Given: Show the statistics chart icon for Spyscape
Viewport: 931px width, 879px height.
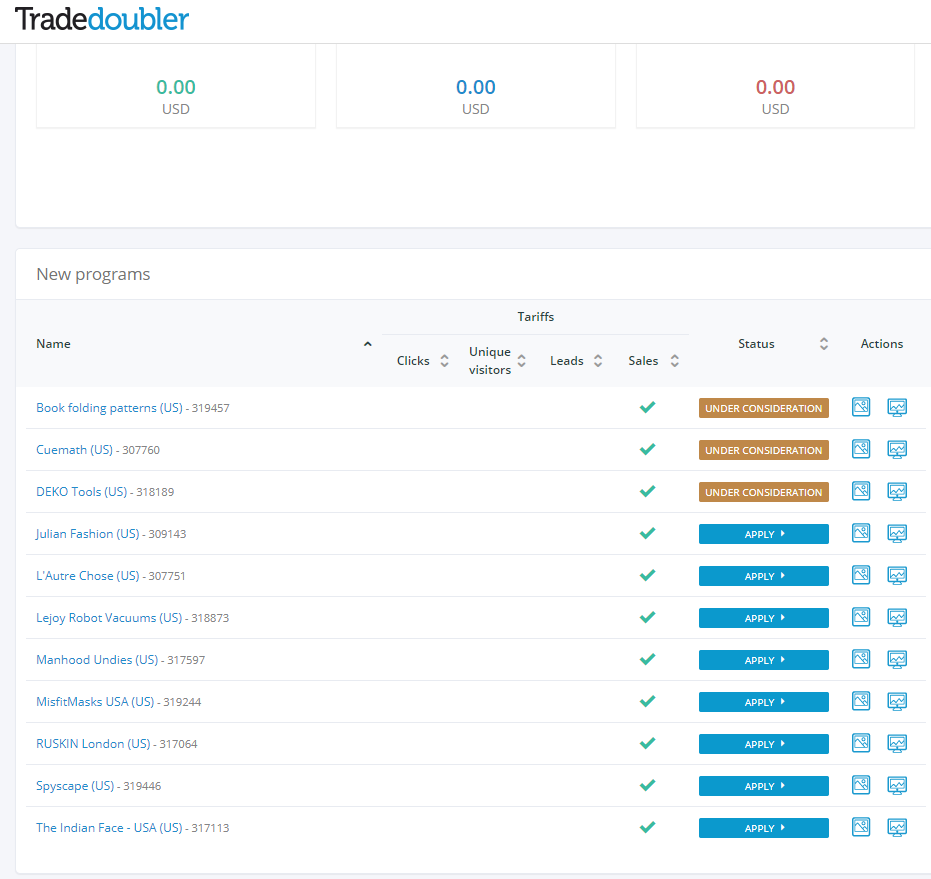Looking at the screenshot, I should [897, 785].
